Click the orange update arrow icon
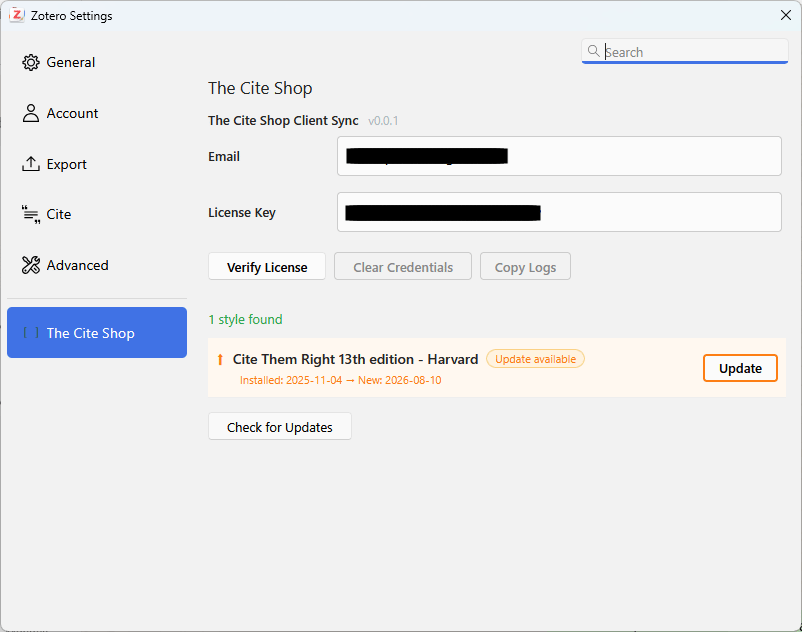 [x=220, y=359]
